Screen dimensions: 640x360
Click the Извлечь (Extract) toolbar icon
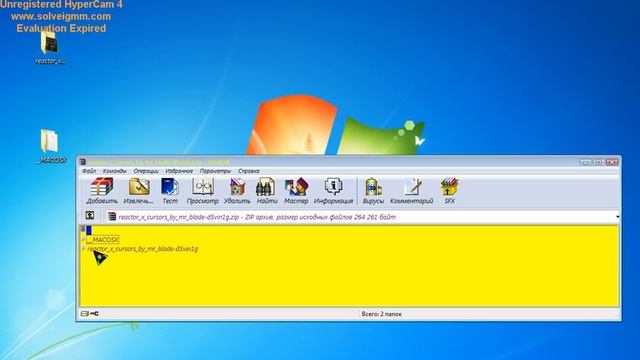click(x=139, y=191)
